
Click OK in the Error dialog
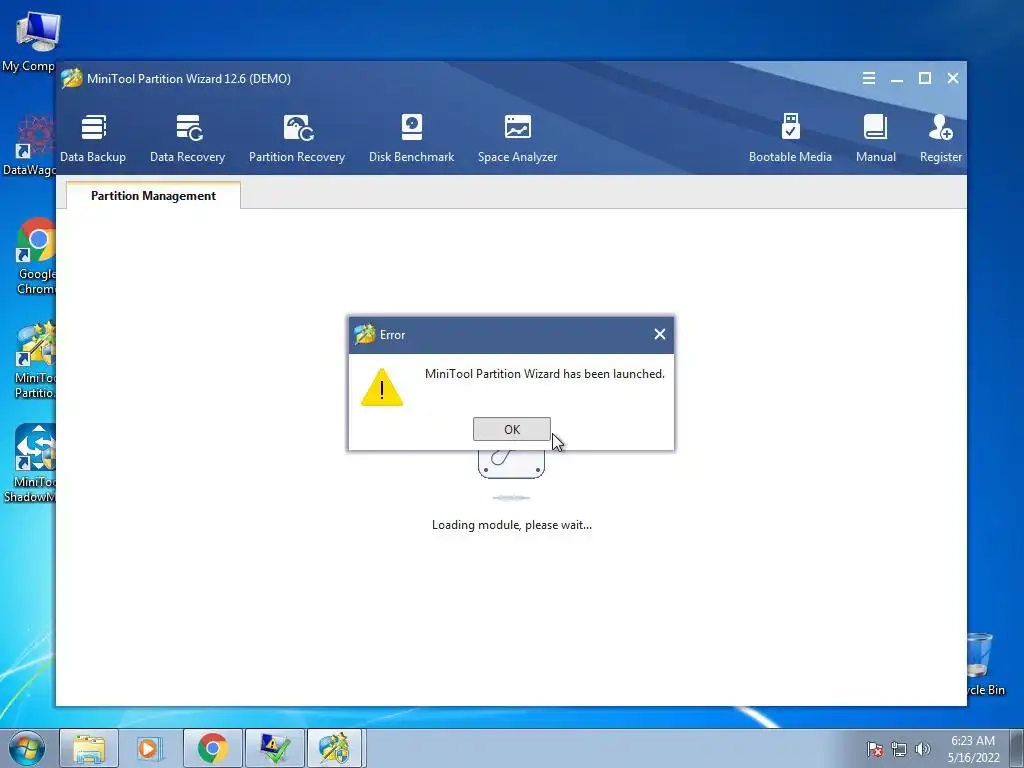point(512,429)
